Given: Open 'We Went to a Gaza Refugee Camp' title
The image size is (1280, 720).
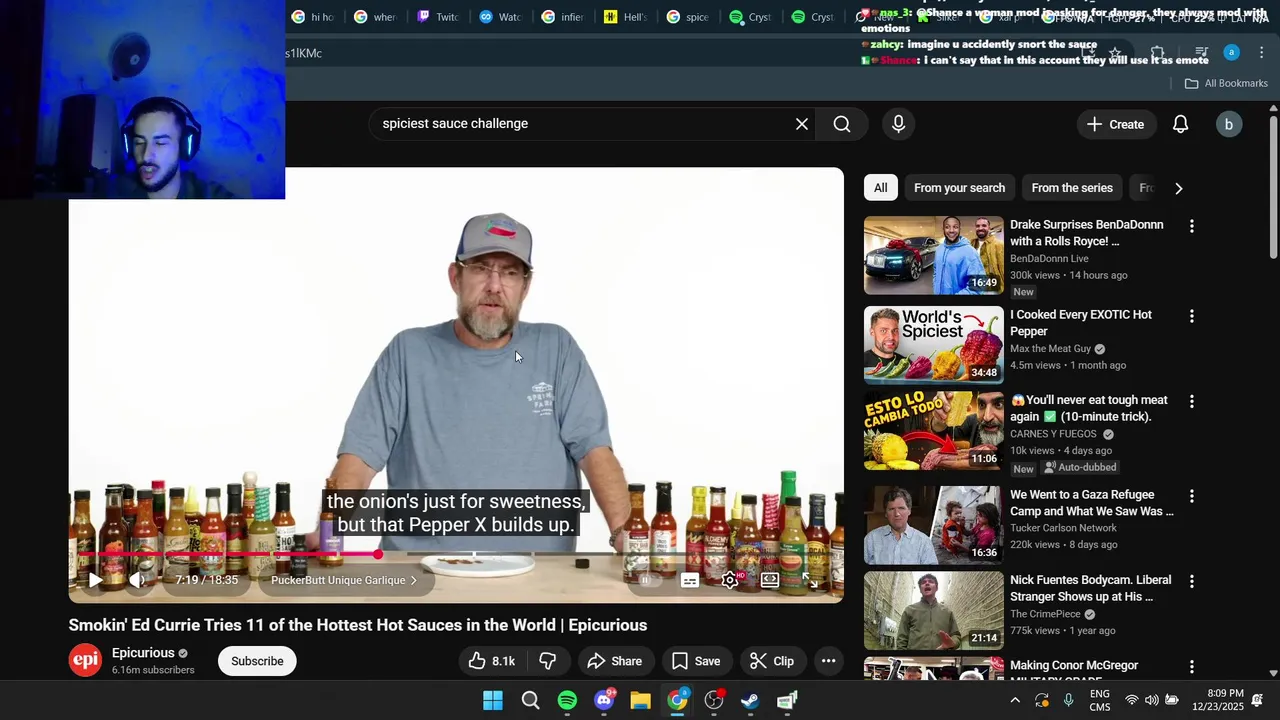Looking at the screenshot, I should (x=1092, y=503).
